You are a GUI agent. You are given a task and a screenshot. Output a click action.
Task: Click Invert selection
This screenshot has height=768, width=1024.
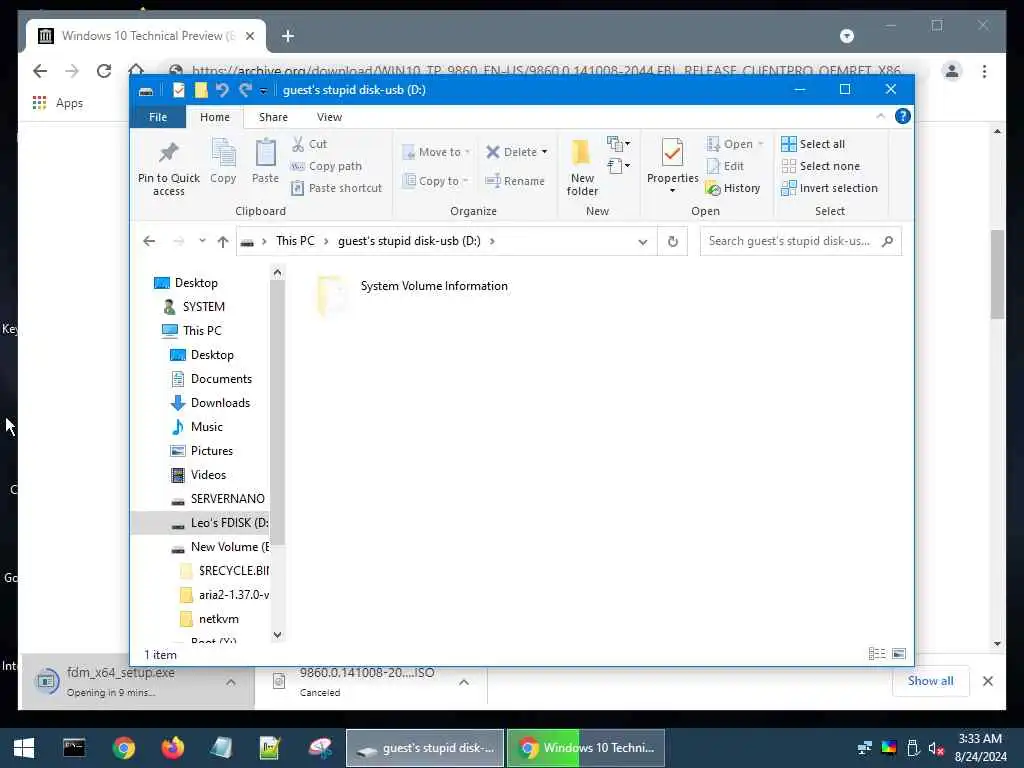pyautogui.click(x=829, y=188)
